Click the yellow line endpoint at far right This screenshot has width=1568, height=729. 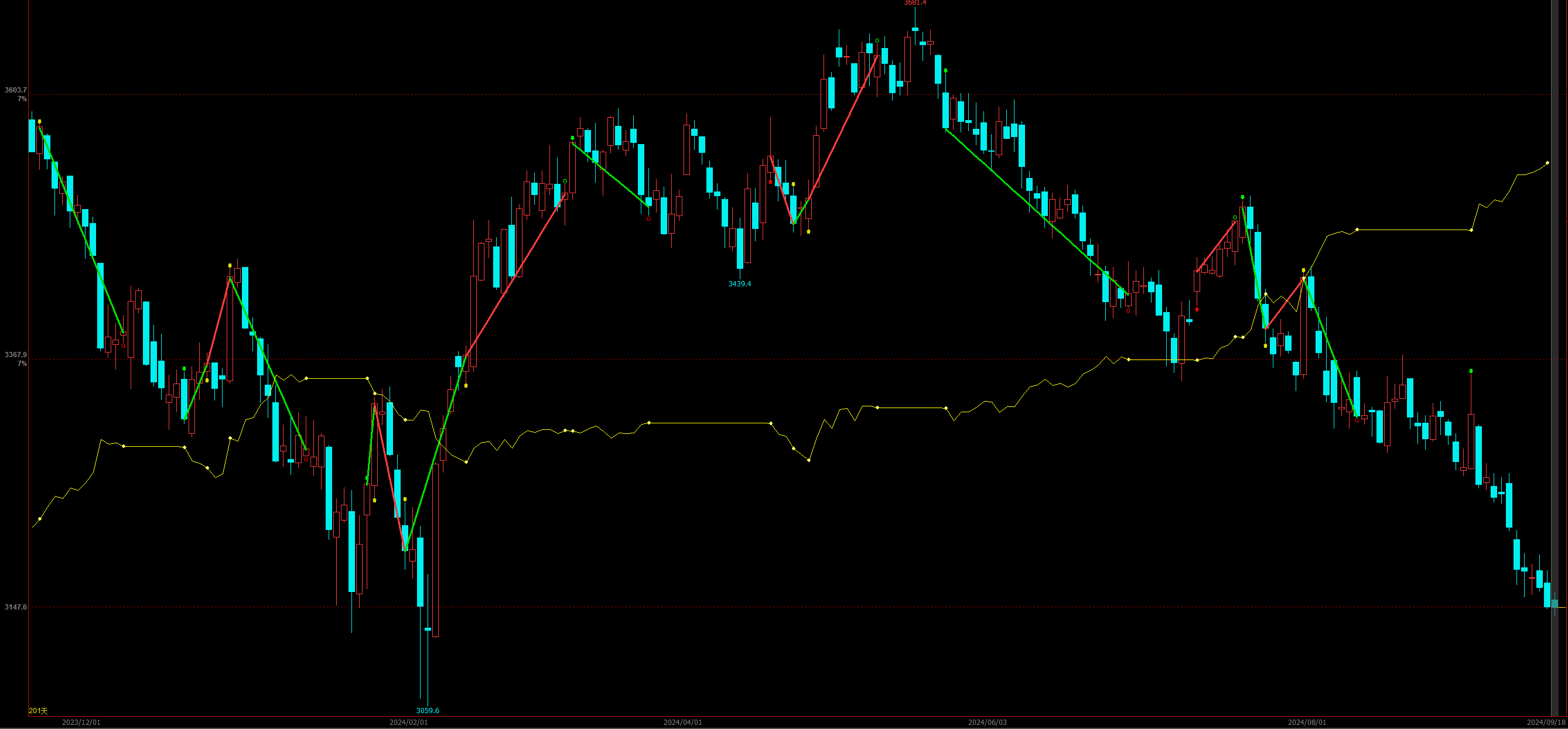click(x=1547, y=163)
